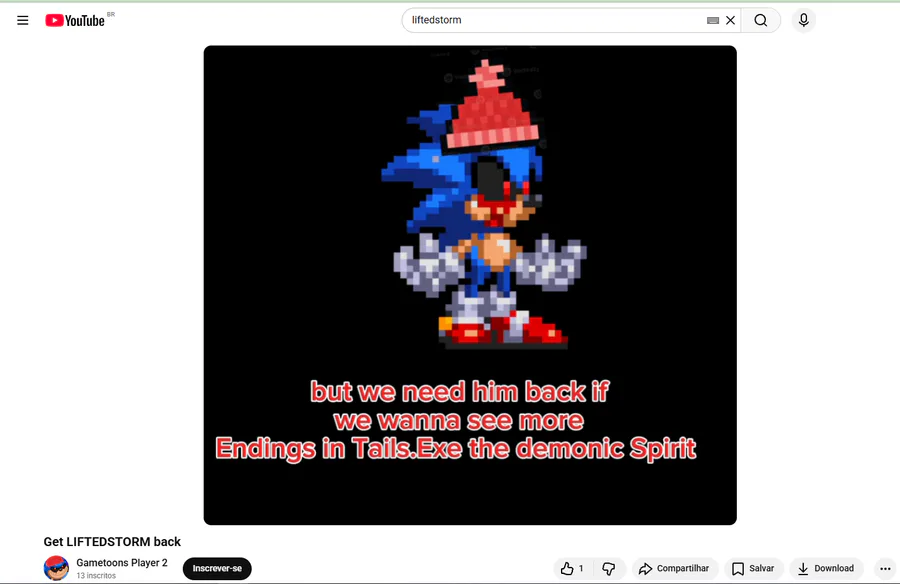Image resolution: width=900 pixels, height=584 pixels.
Task: Like the video with thumbs up
Action: click(572, 568)
